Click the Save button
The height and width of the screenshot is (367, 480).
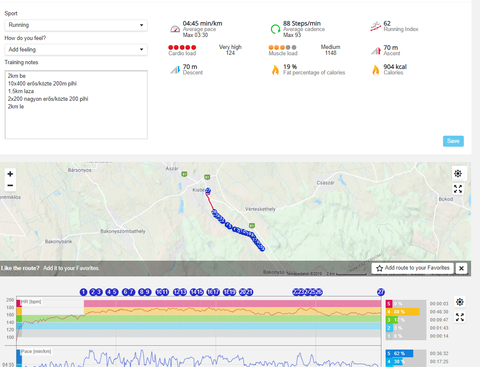click(453, 141)
